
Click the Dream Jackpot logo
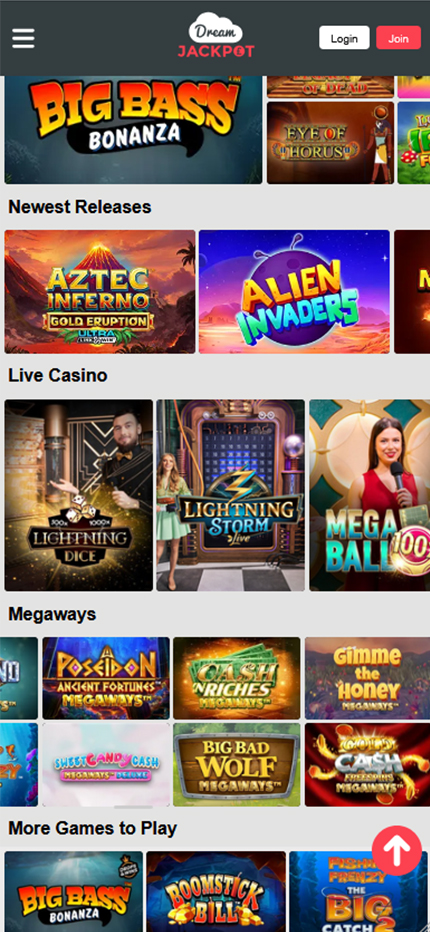pyautogui.click(x=216, y=36)
